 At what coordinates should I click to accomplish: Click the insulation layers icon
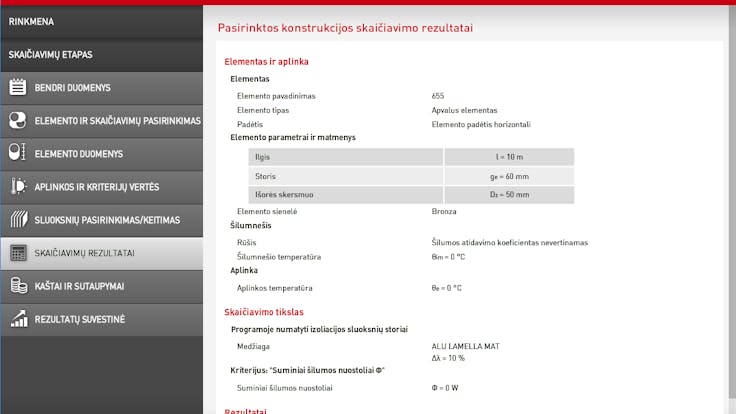coord(18,219)
